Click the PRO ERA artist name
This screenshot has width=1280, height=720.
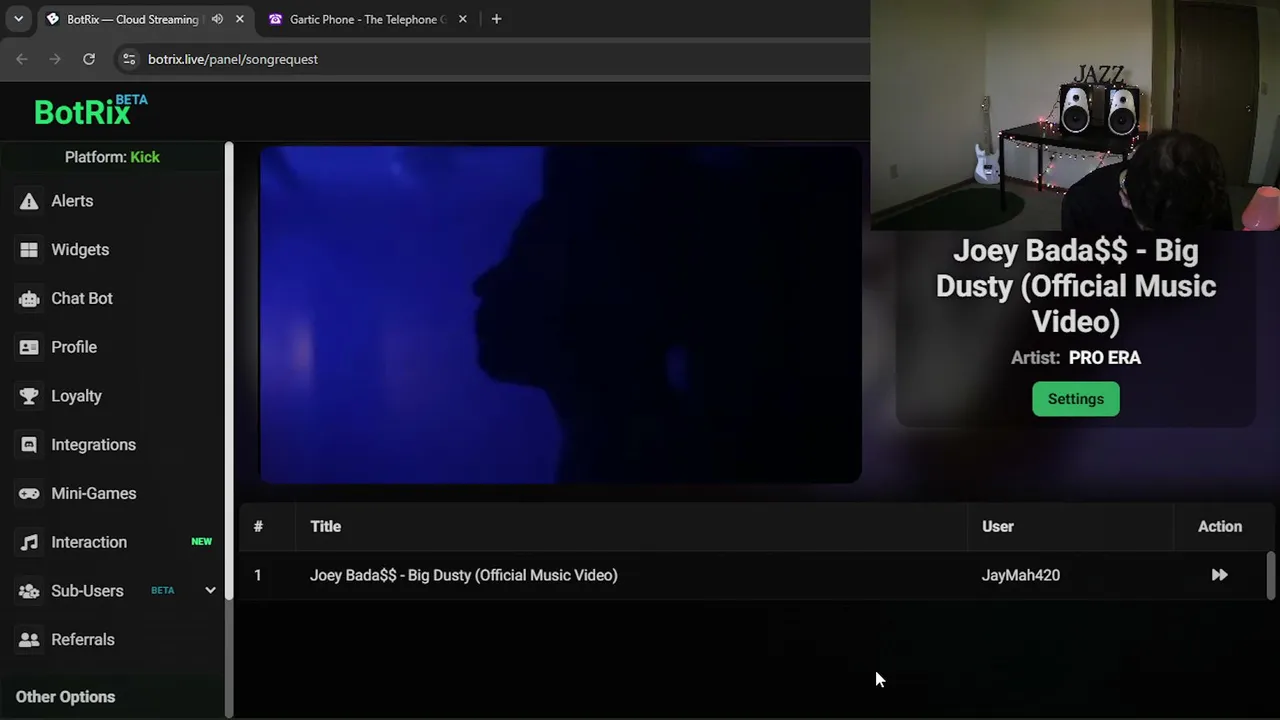coord(1104,358)
